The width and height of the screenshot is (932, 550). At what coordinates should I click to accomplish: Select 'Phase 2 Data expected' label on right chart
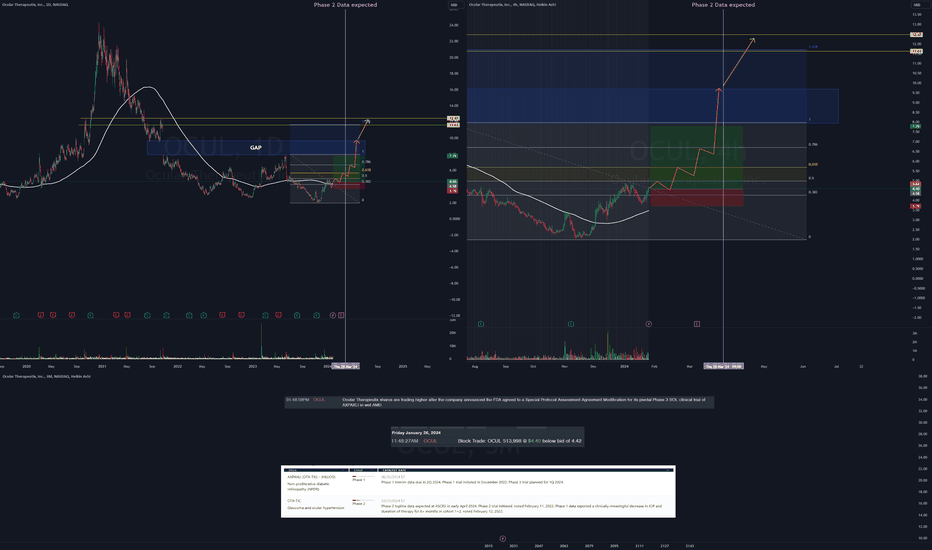(723, 5)
